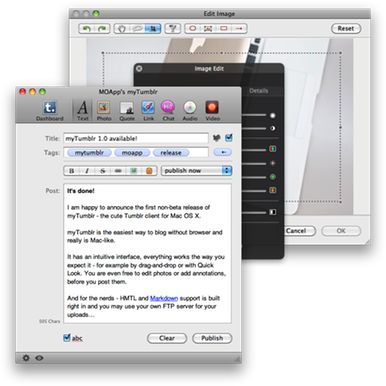Select the Text post type
The height and width of the screenshot is (386, 386).
pyautogui.click(x=82, y=111)
